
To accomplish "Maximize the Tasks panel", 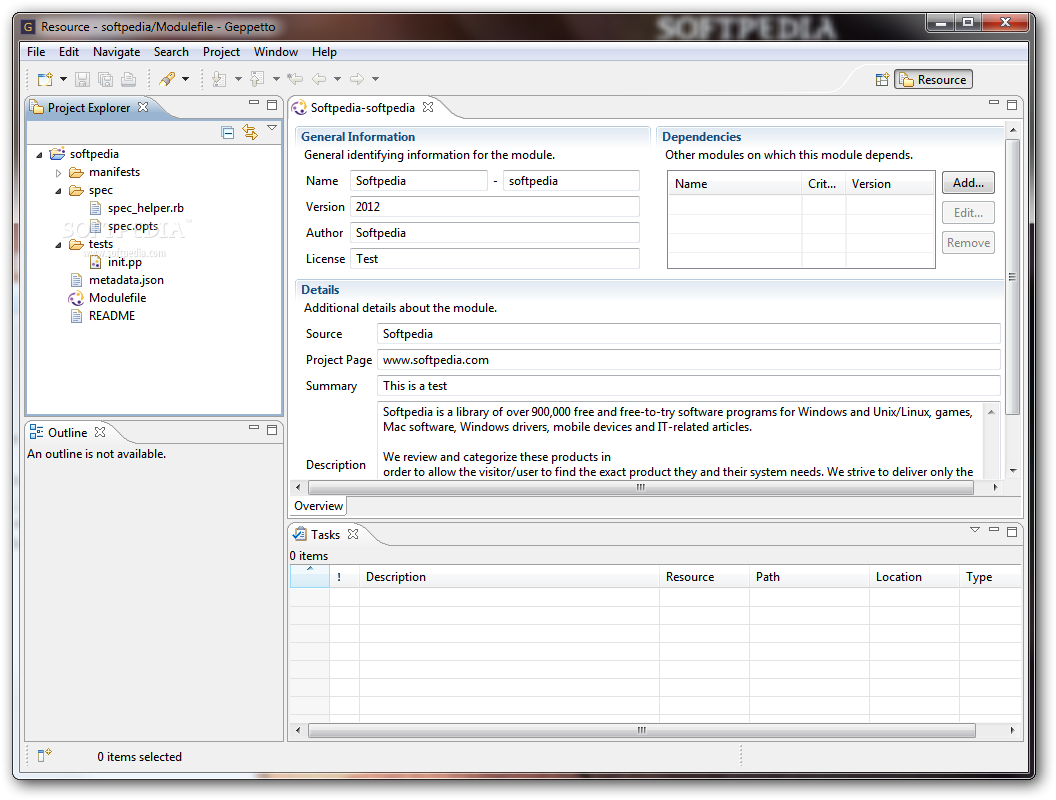I will pos(1012,532).
